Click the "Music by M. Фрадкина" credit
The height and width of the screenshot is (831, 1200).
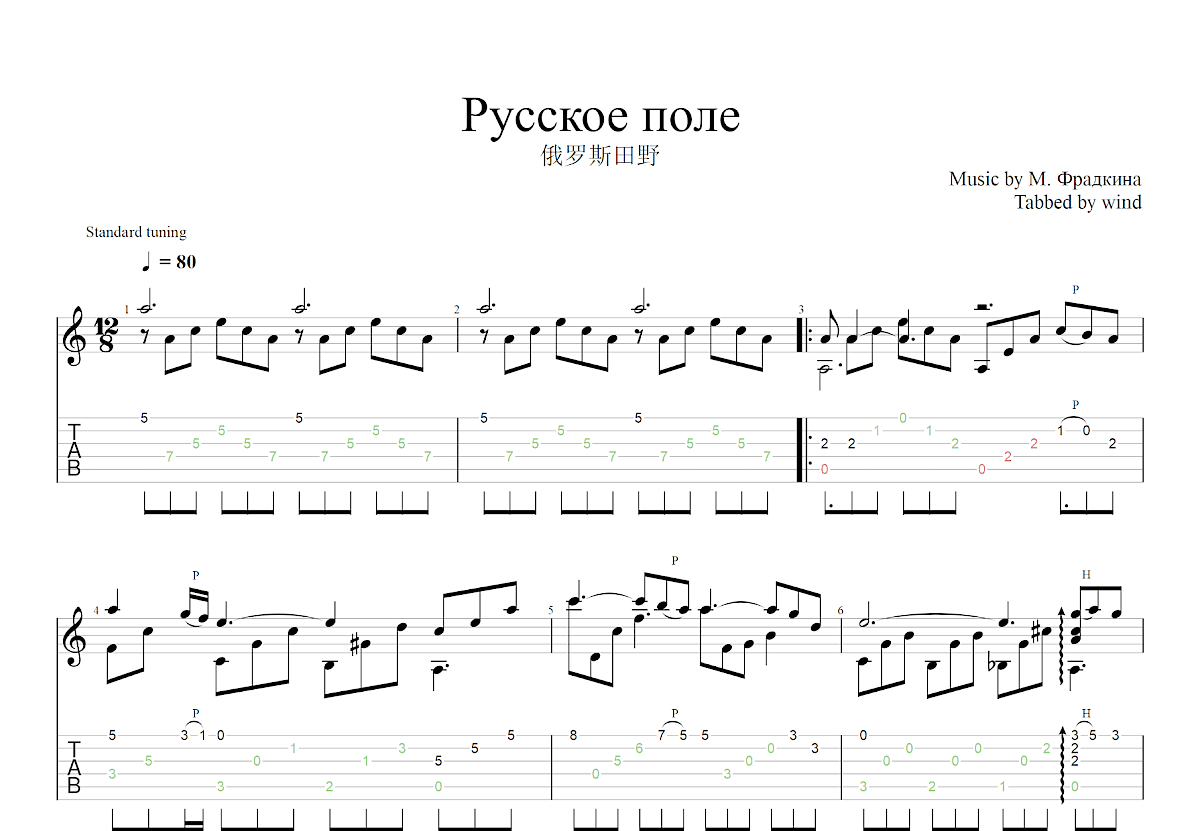(x=1044, y=179)
